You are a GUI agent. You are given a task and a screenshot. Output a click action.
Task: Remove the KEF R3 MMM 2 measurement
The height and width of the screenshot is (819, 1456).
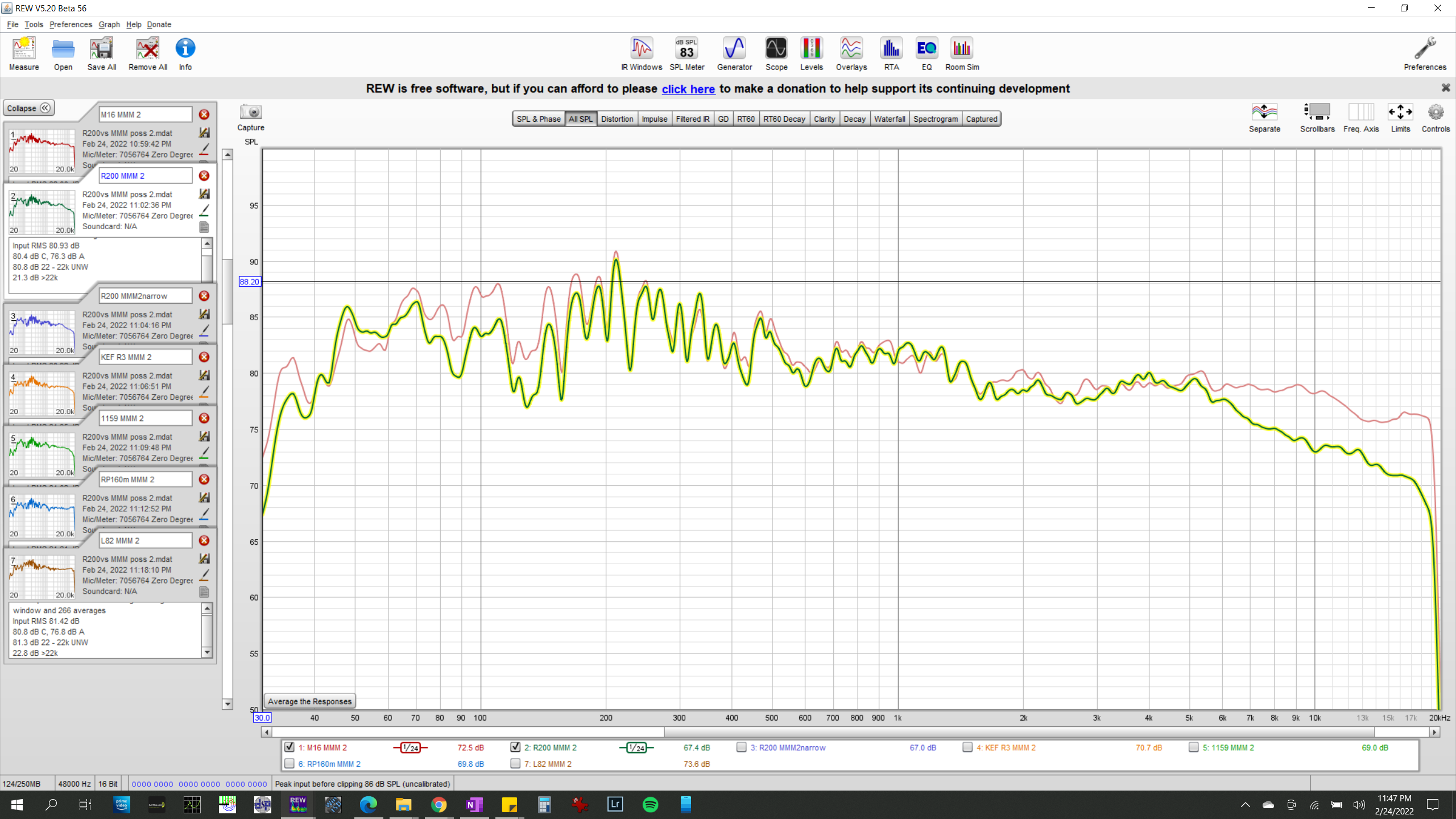(x=204, y=357)
